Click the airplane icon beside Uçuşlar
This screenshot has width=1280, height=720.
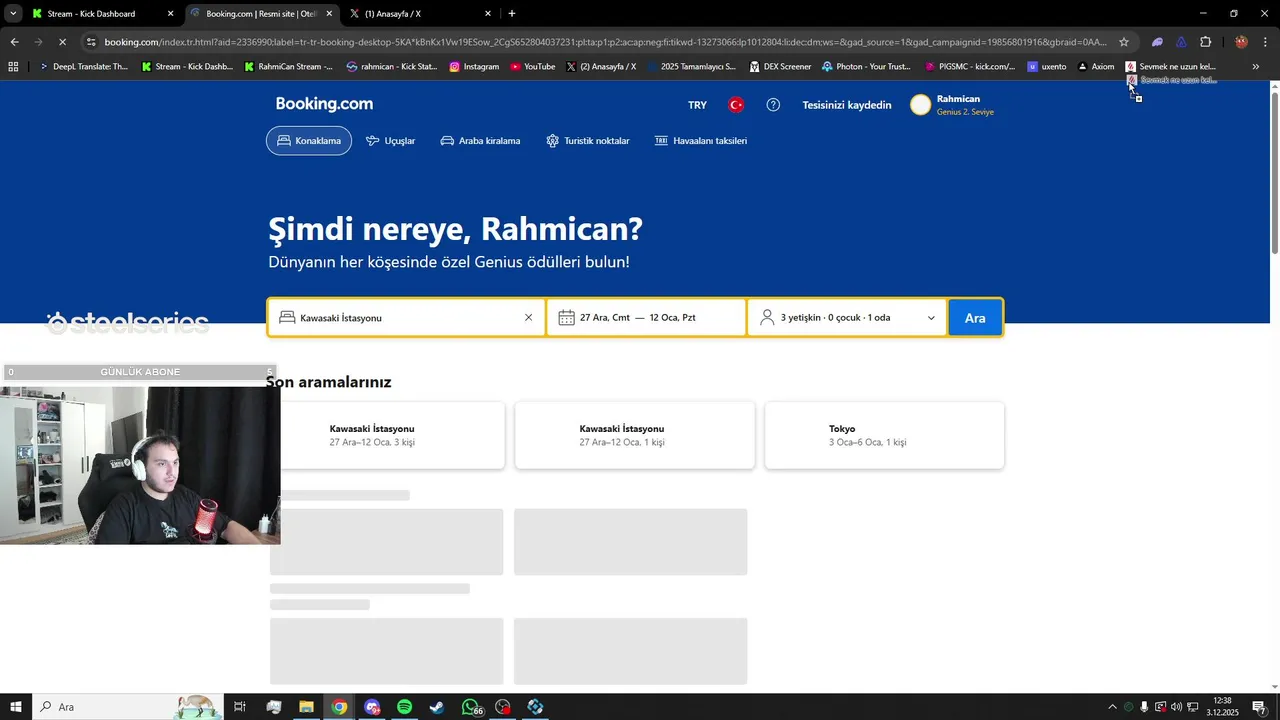[373, 141]
